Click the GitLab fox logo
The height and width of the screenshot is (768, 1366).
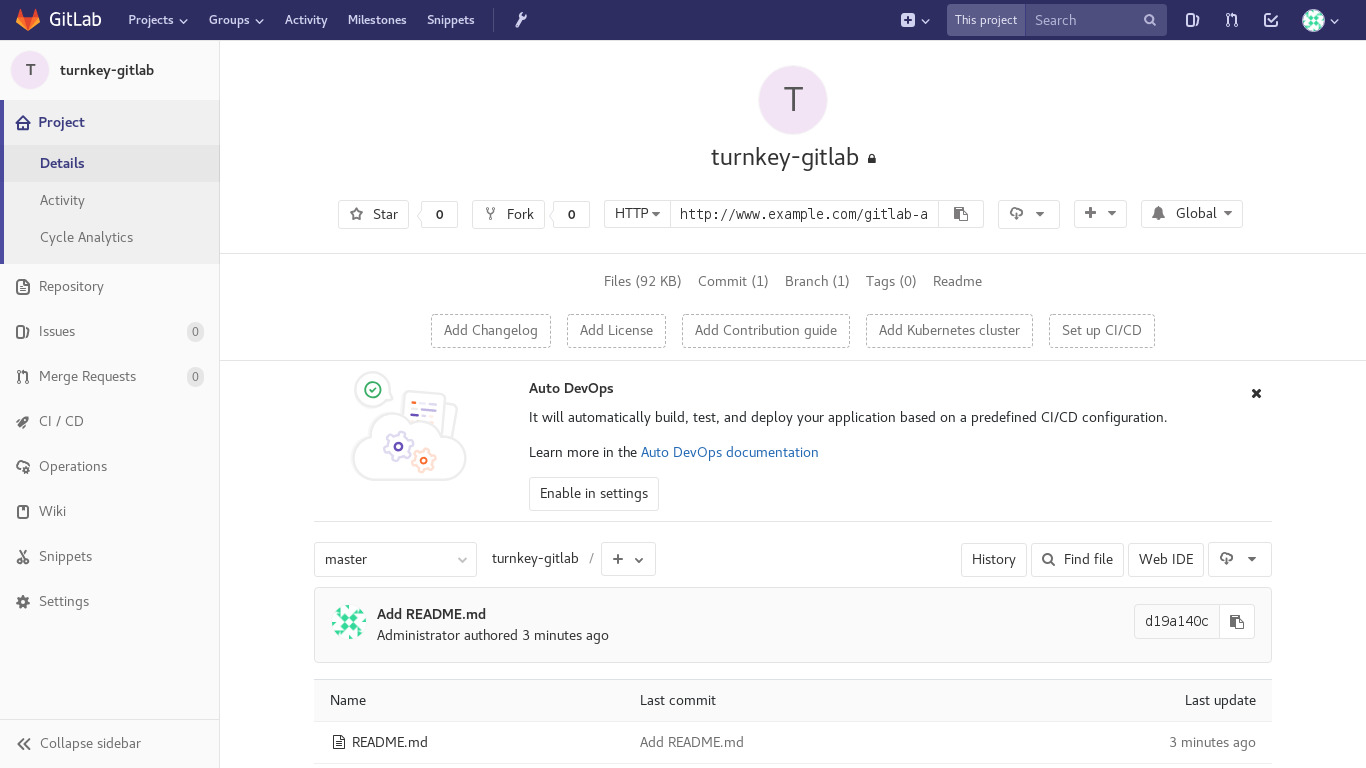(28, 20)
